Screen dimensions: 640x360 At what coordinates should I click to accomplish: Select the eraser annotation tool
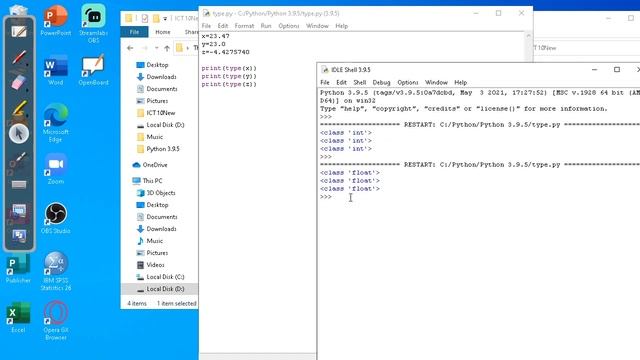19,83
